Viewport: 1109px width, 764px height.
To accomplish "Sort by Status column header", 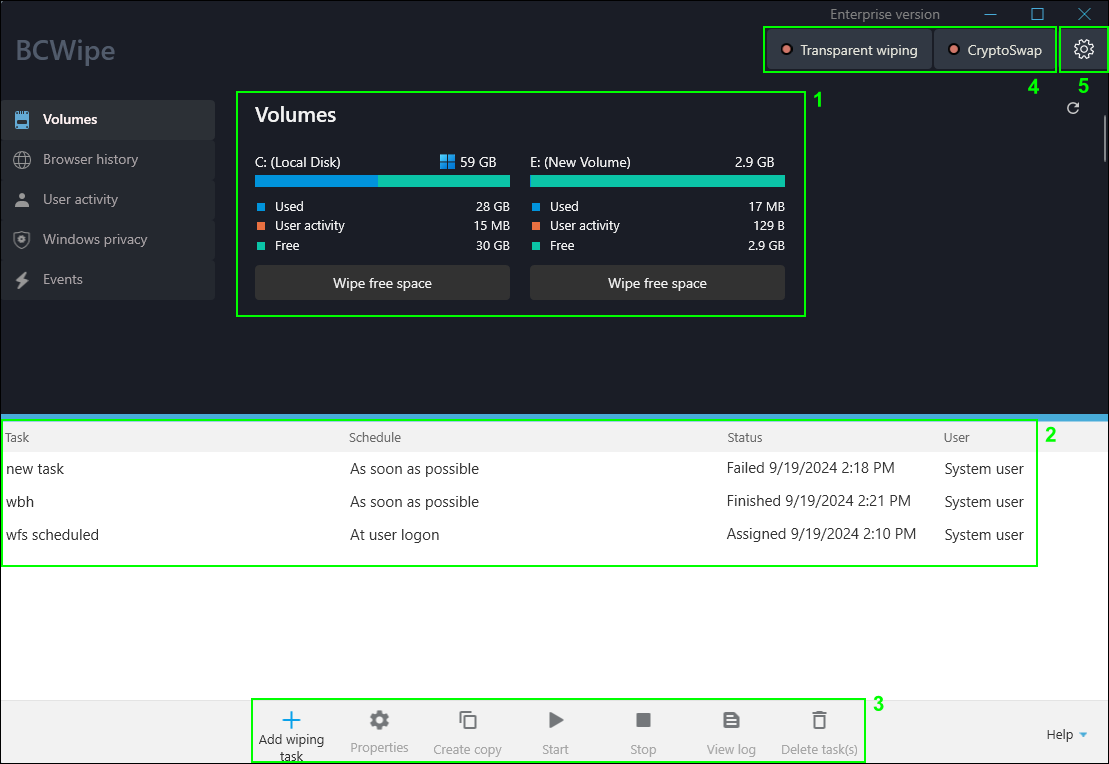I will pyautogui.click(x=745, y=437).
